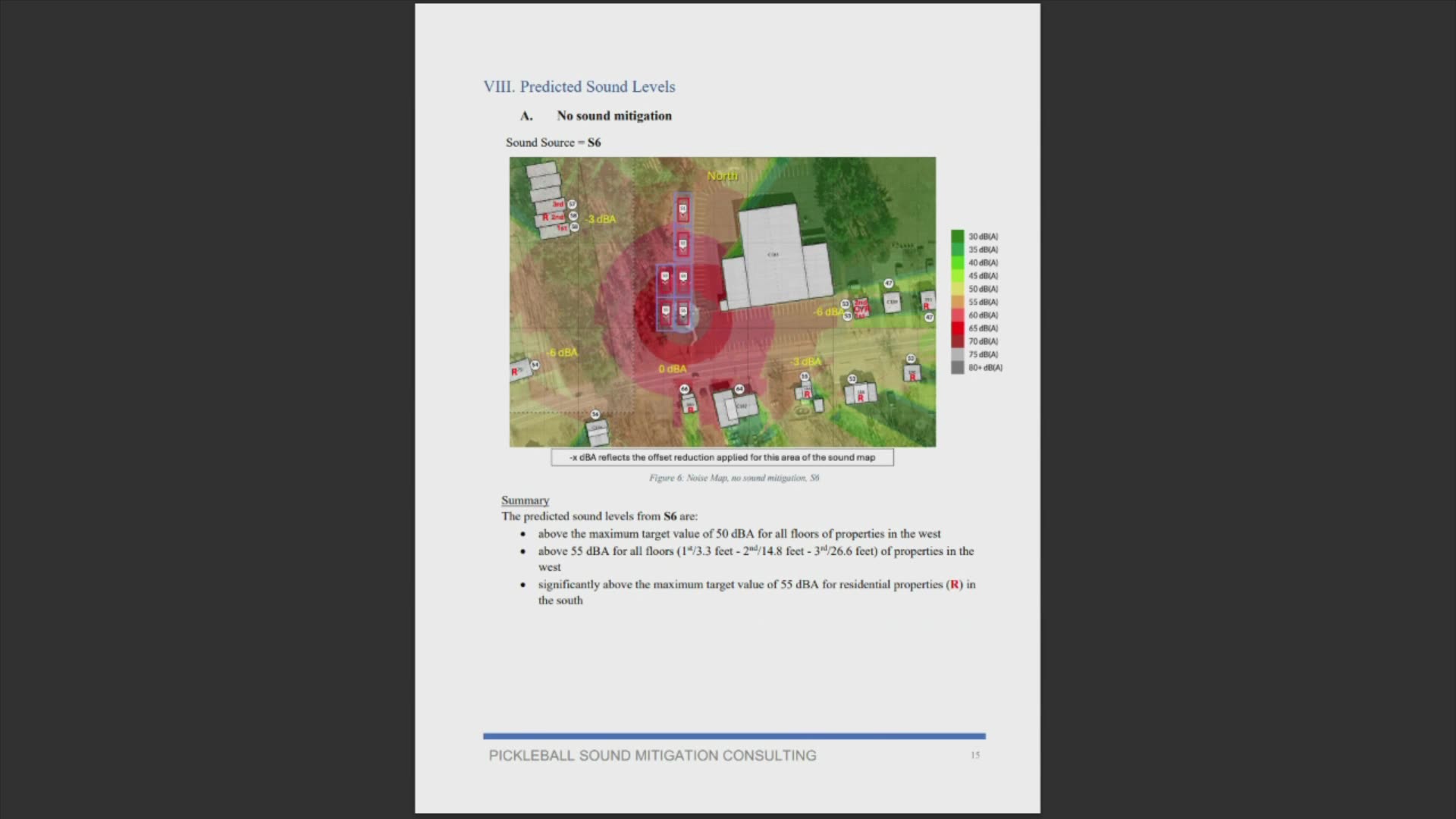
Task: Pick the '45 dB(A)' light green legend swatch
Action: (958, 276)
